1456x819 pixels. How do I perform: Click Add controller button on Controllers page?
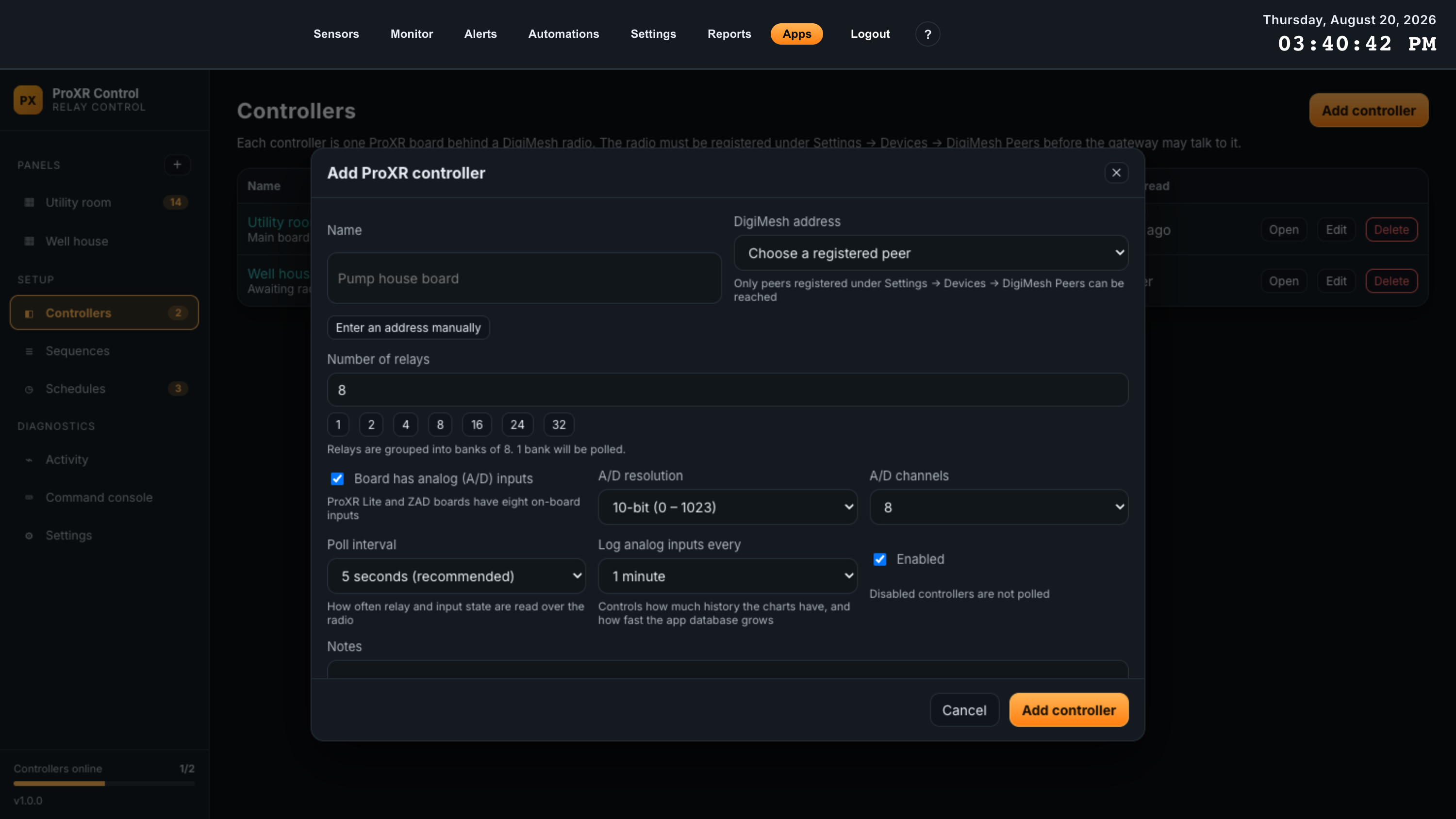[1368, 110]
